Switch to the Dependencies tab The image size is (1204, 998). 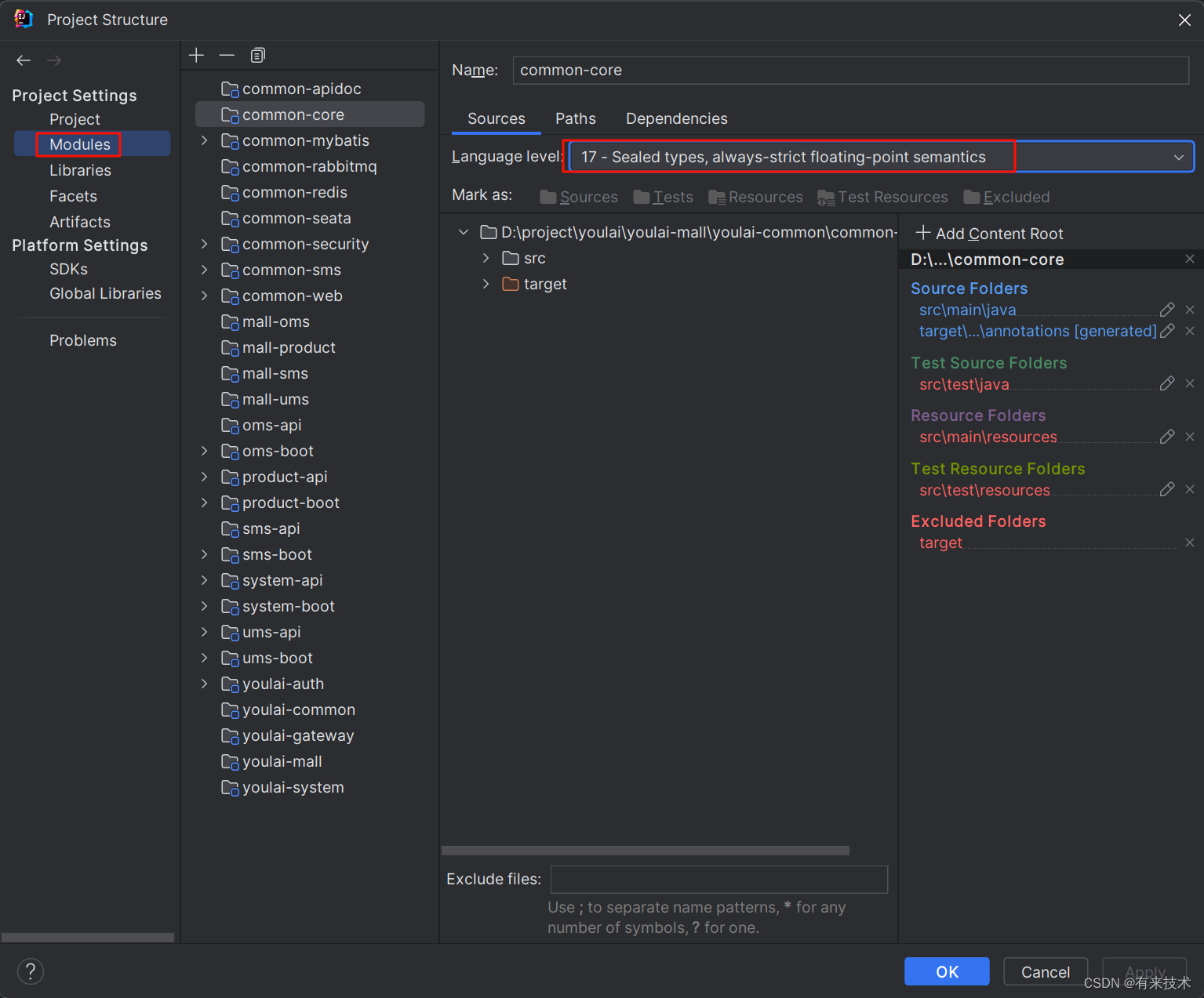(x=677, y=118)
